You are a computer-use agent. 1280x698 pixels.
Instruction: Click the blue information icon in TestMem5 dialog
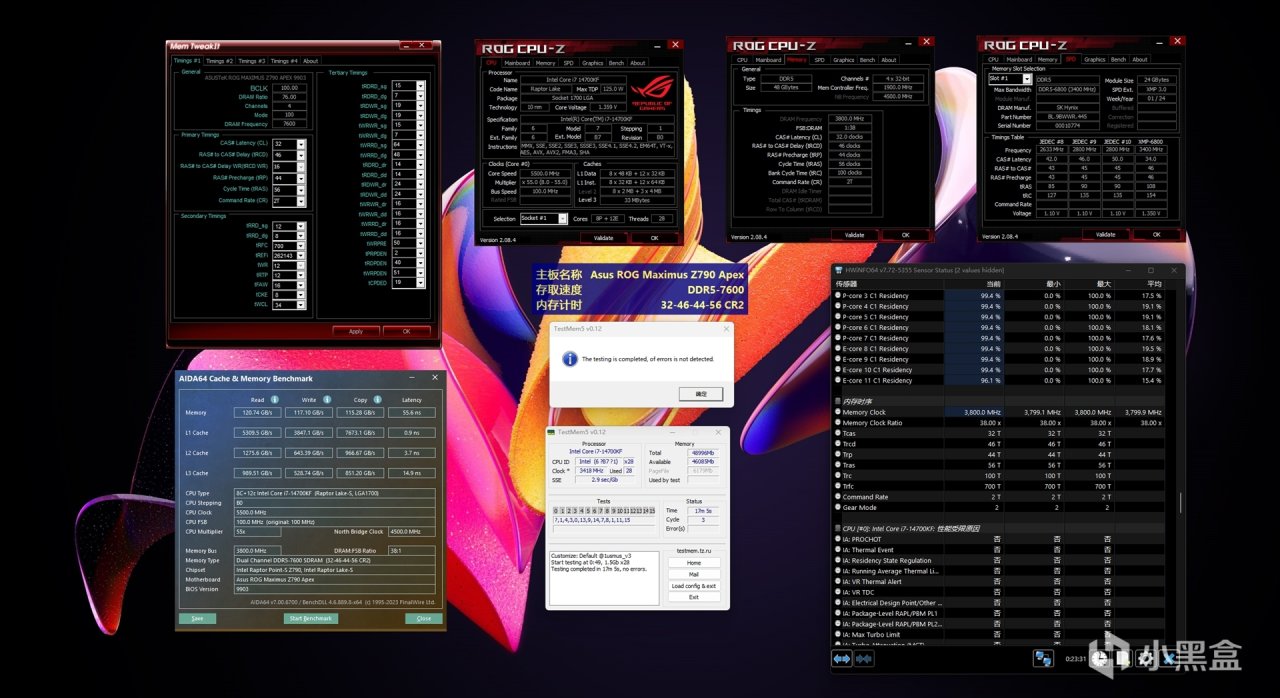pos(570,358)
